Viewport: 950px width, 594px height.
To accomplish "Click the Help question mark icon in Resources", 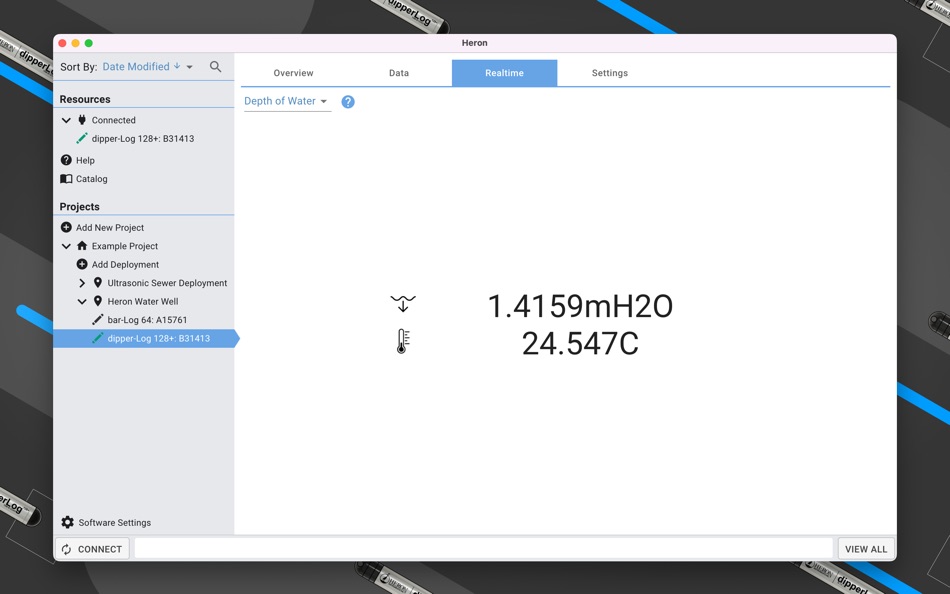I will pyautogui.click(x=66, y=160).
